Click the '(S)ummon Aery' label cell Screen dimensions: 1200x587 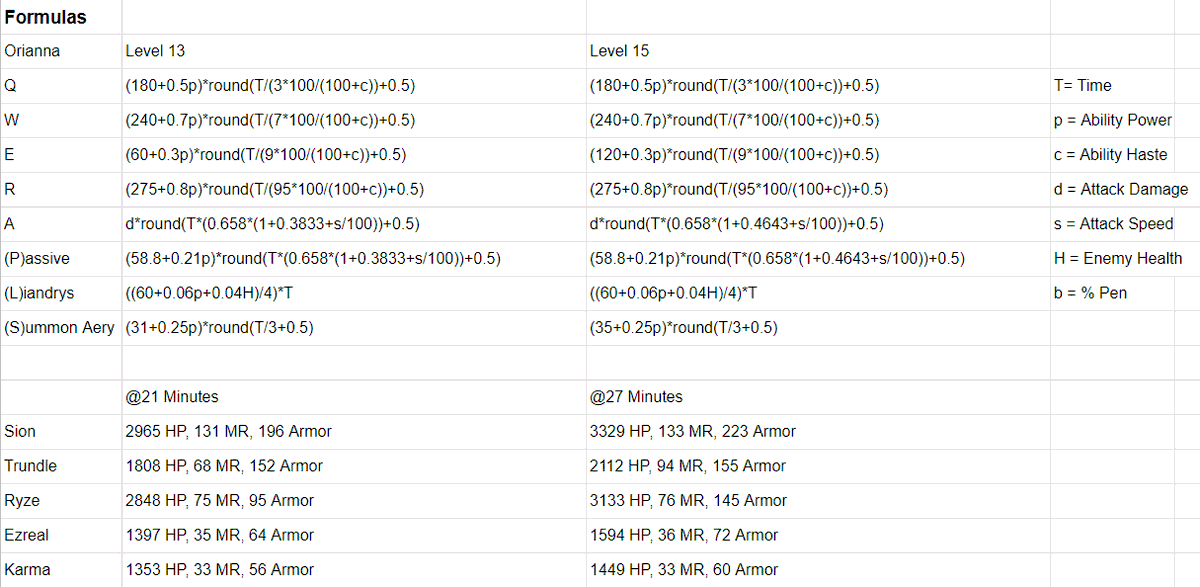60,328
